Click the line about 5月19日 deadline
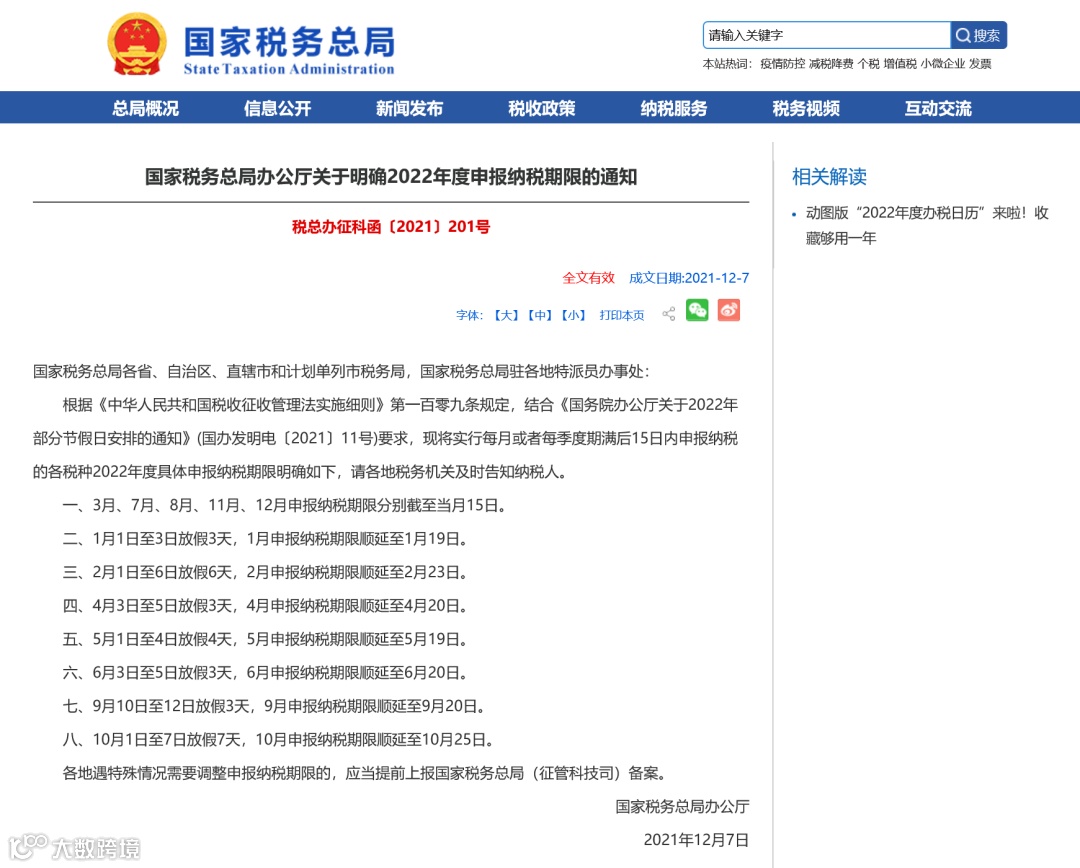The width and height of the screenshot is (1080, 868). coord(266,639)
